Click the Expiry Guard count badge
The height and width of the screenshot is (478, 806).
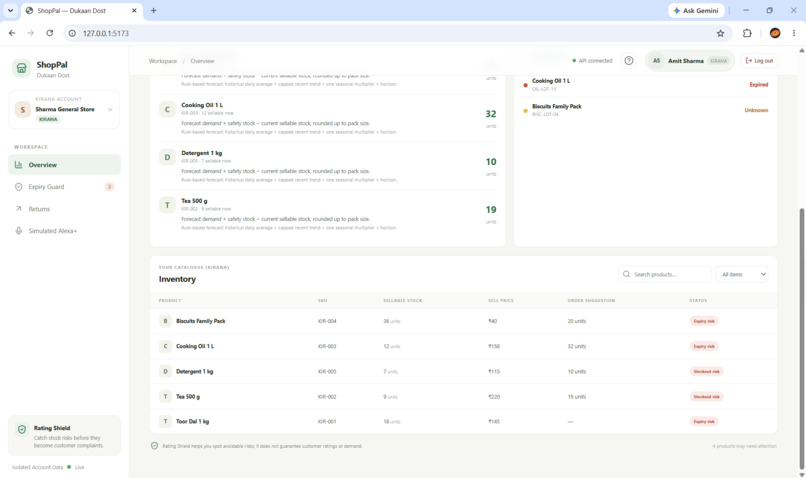click(109, 187)
